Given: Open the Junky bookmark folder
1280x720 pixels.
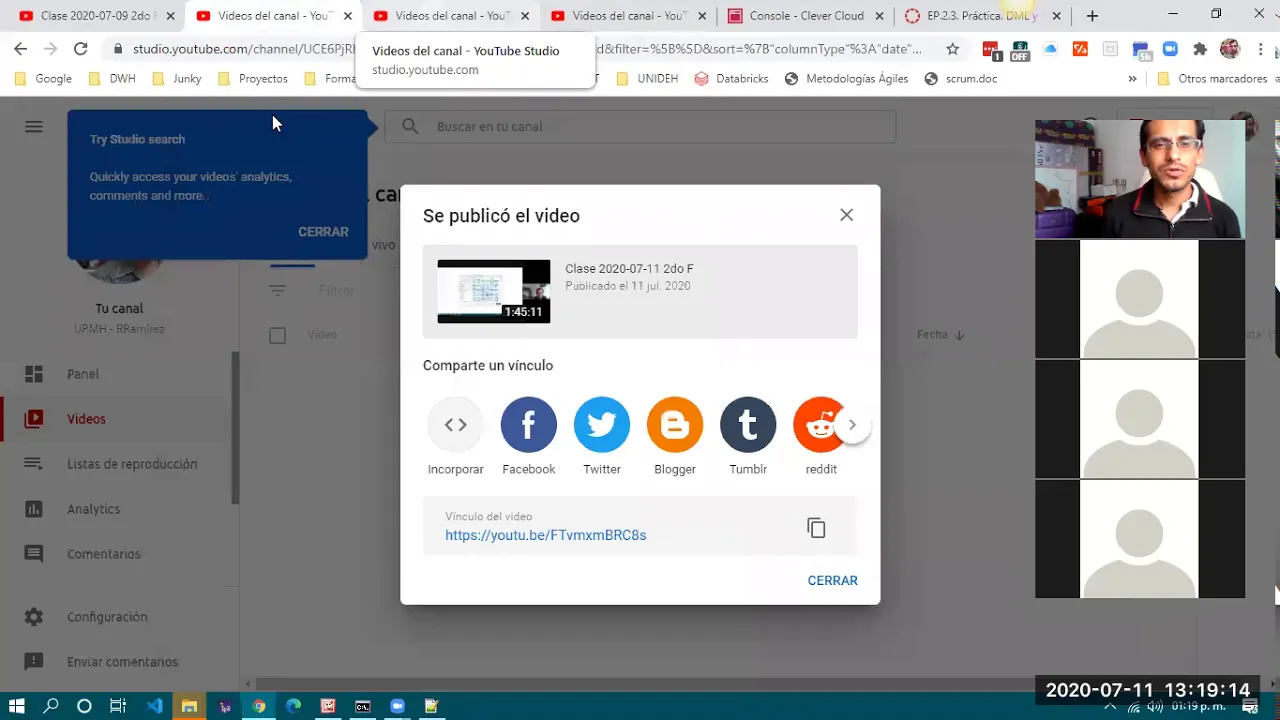Looking at the screenshot, I should pos(177,78).
